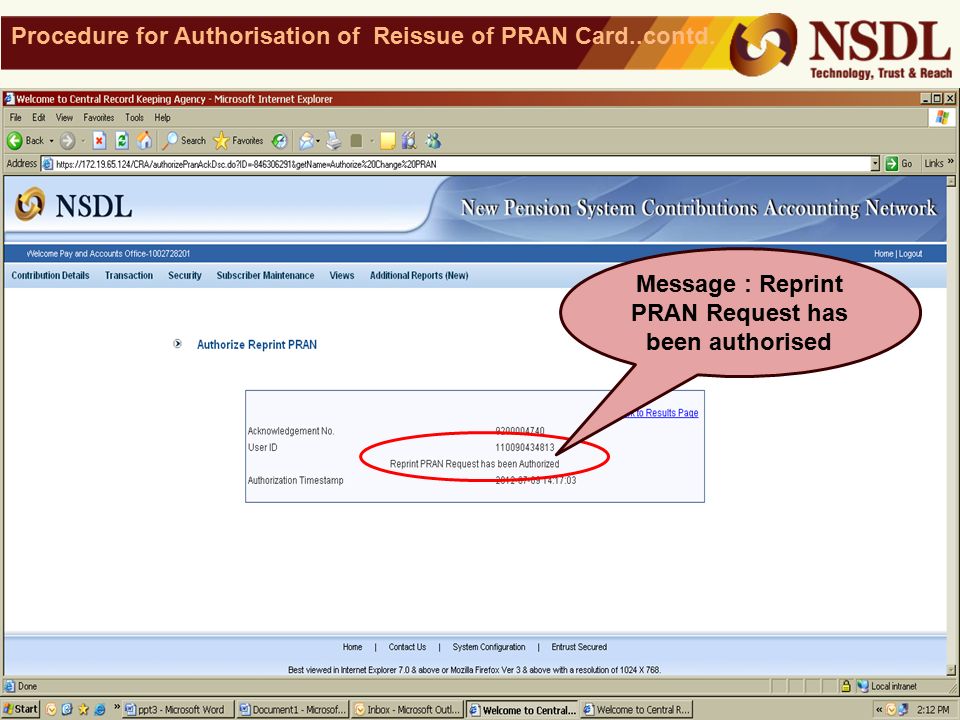The height and width of the screenshot is (720, 960).
Task: Click the Mail envelope icon
Action: click(x=306, y=141)
